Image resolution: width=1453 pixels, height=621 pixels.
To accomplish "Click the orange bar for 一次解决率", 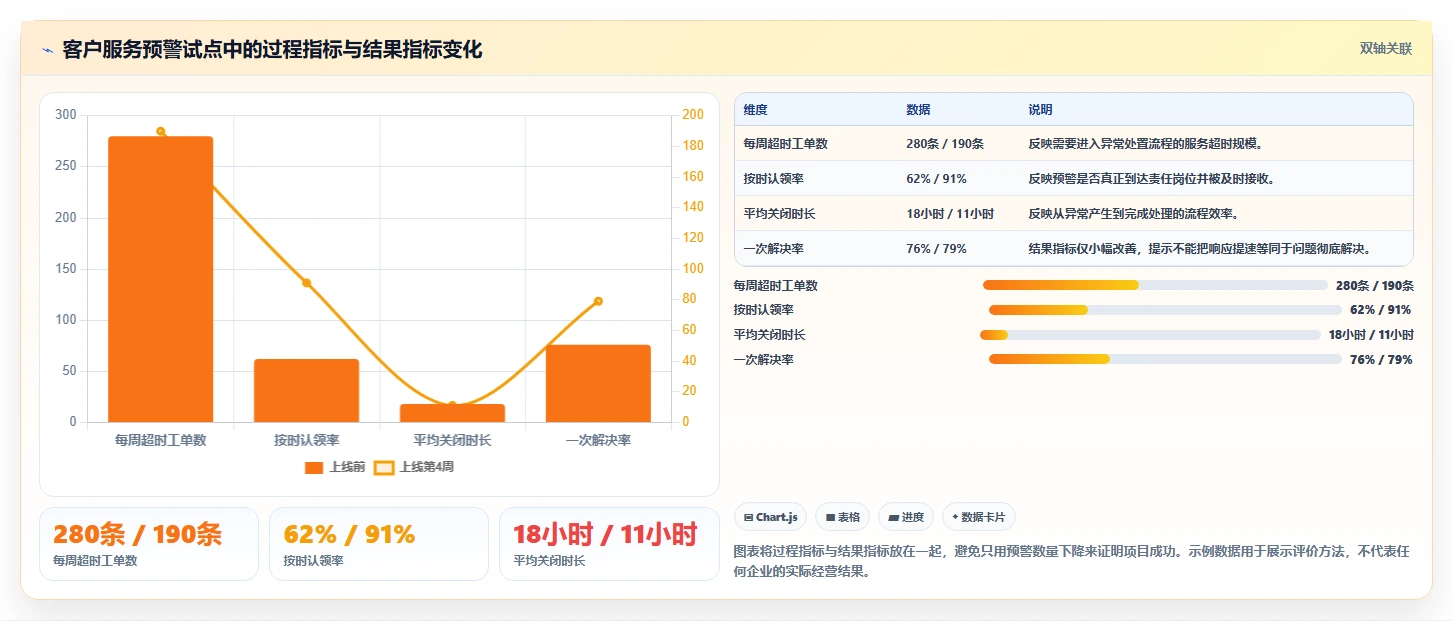I will pos(598,383).
